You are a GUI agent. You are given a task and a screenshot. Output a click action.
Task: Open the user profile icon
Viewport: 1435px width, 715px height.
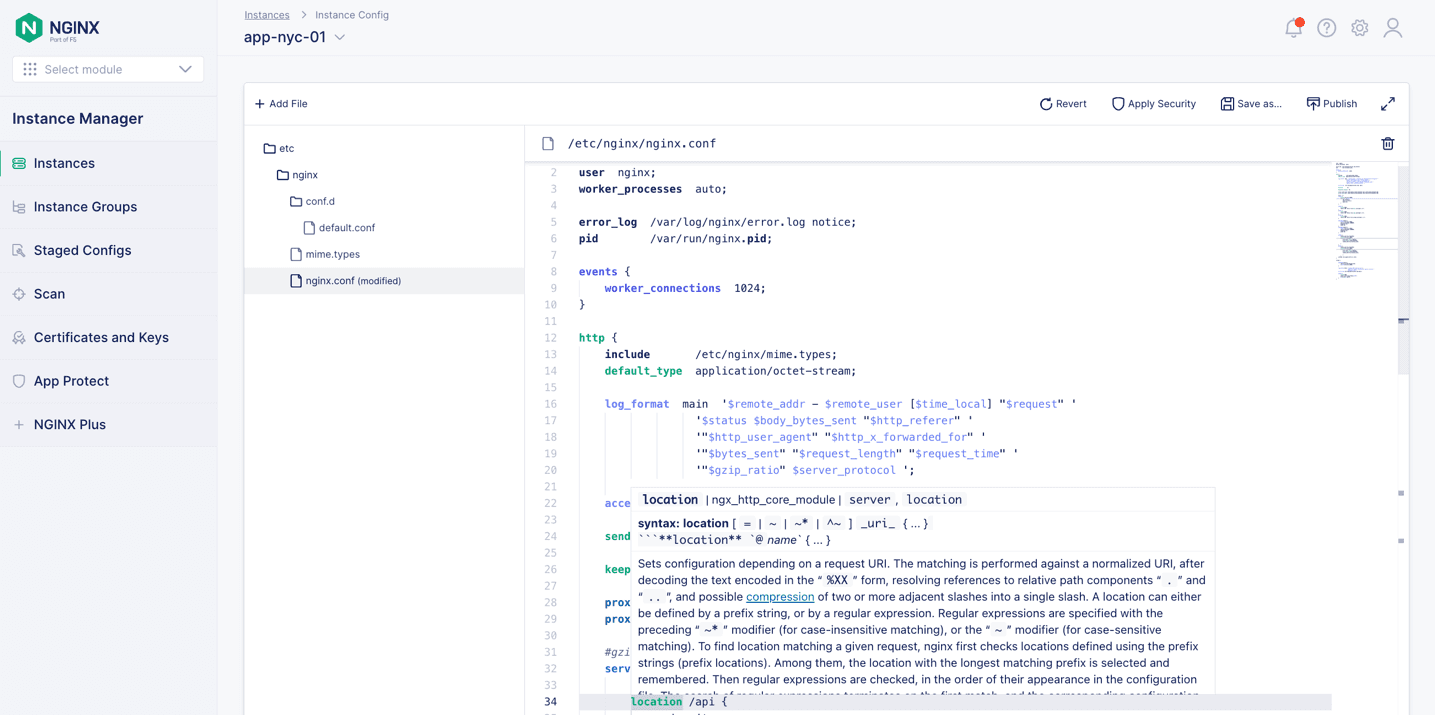tap(1392, 28)
